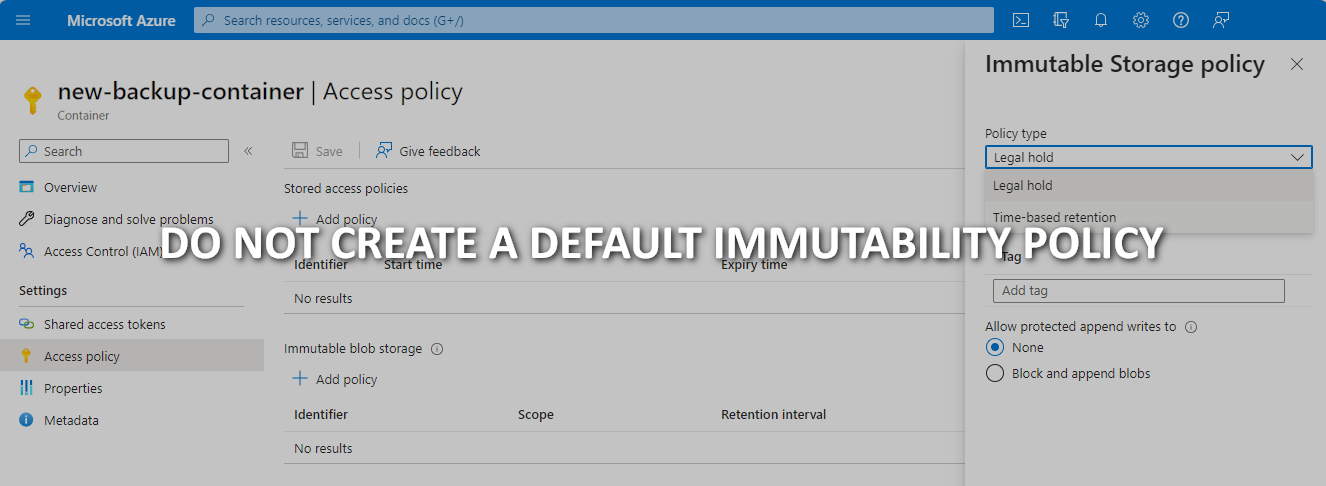Viewport: 1326px width, 486px height.
Task: Open Shared access tokens in sidebar
Action: 104,324
